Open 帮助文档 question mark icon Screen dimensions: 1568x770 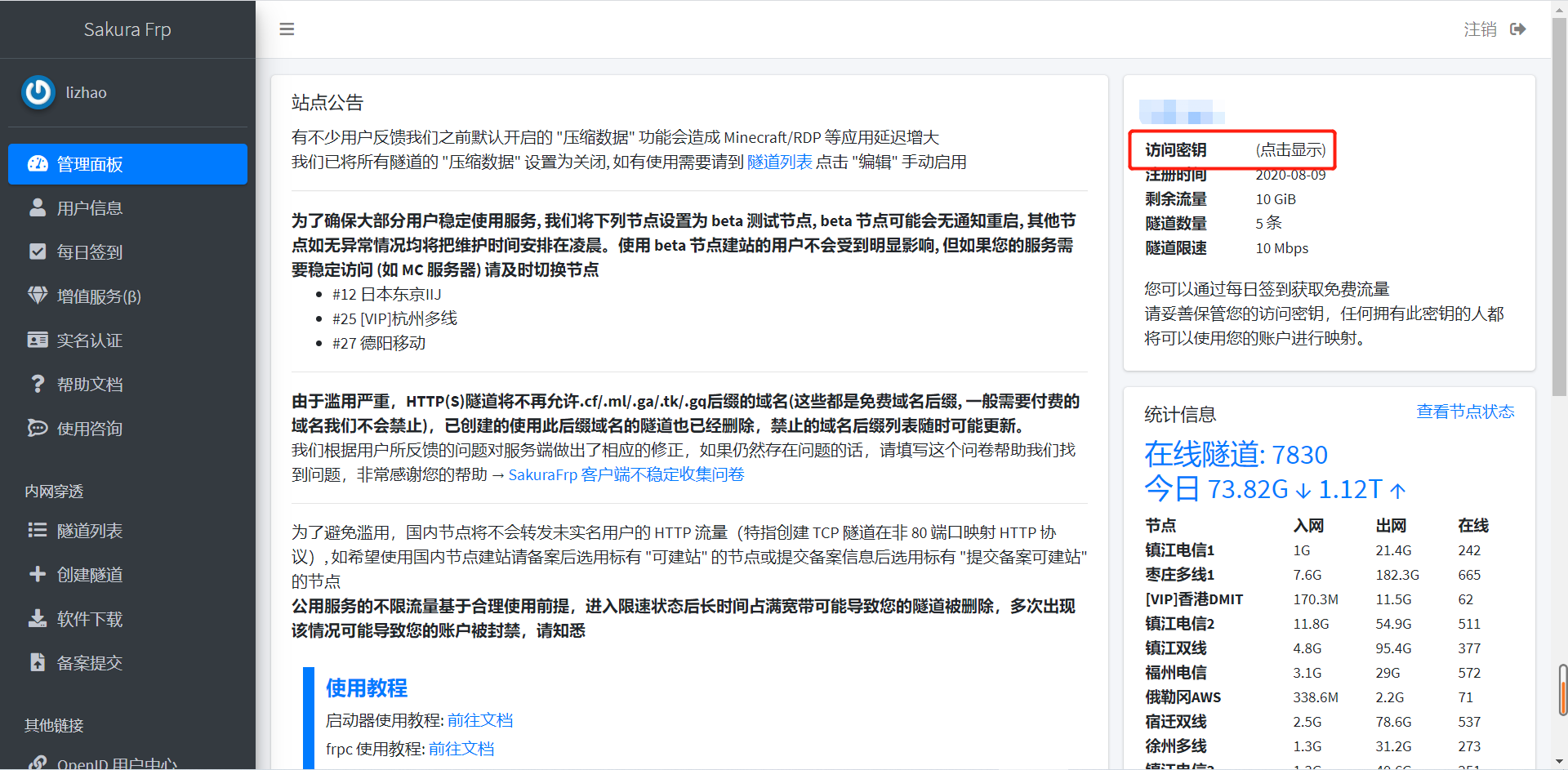(x=38, y=384)
